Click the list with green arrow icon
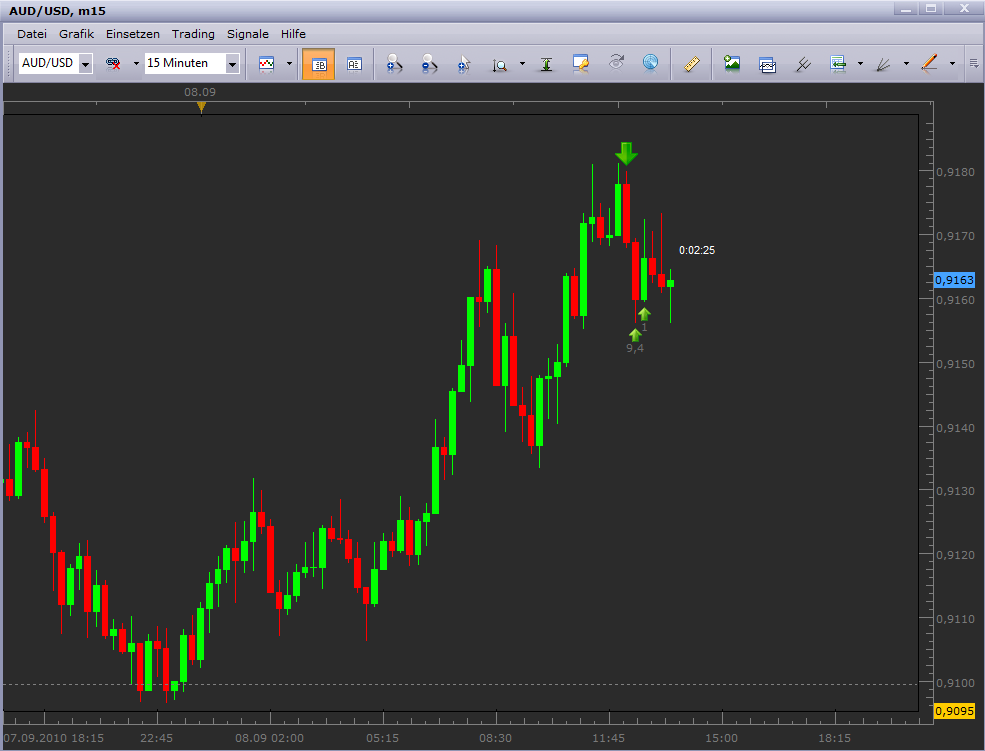The width and height of the screenshot is (985, 751). [838, 63]
